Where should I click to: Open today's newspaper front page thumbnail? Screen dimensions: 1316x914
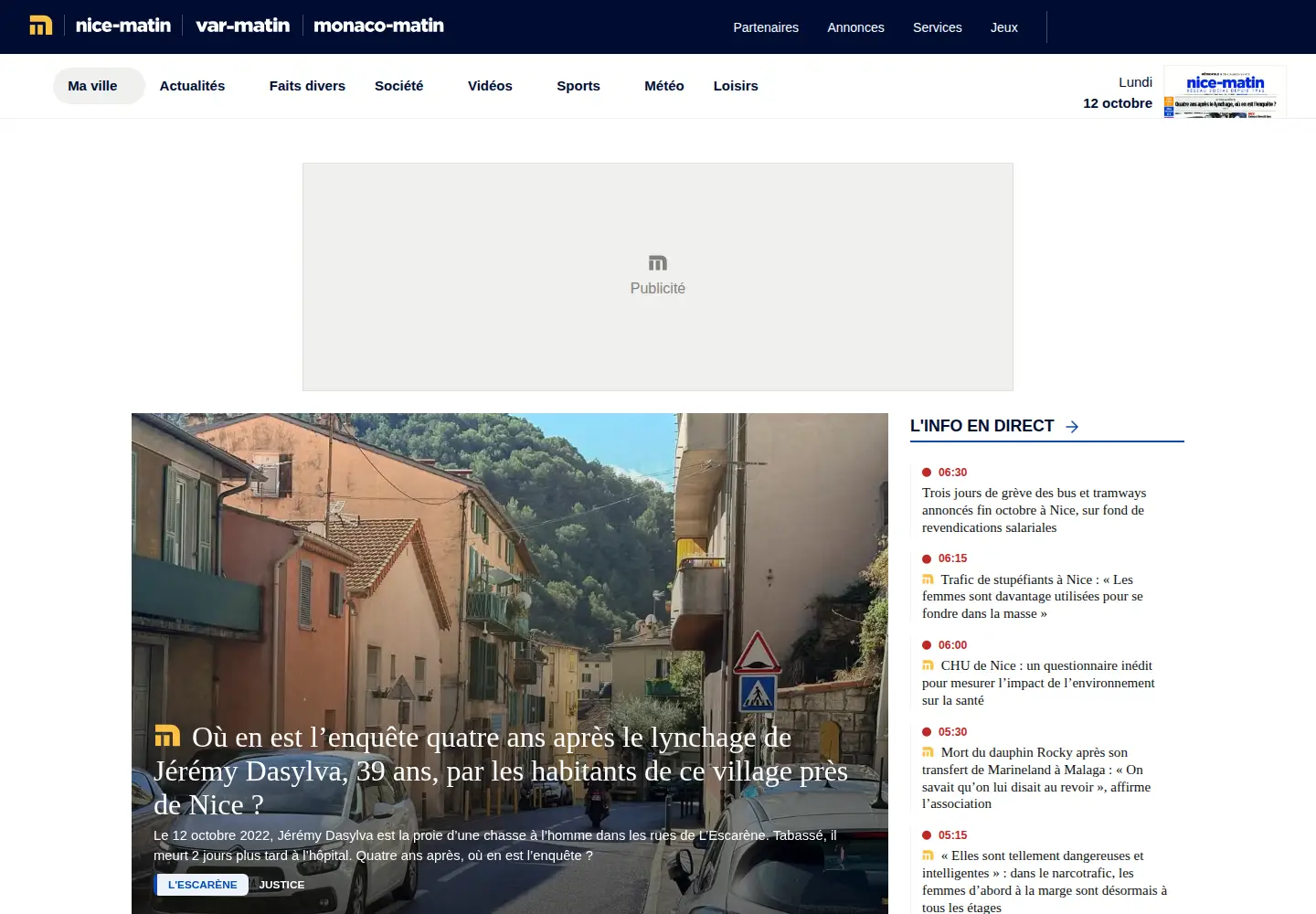click(1225, 91)
